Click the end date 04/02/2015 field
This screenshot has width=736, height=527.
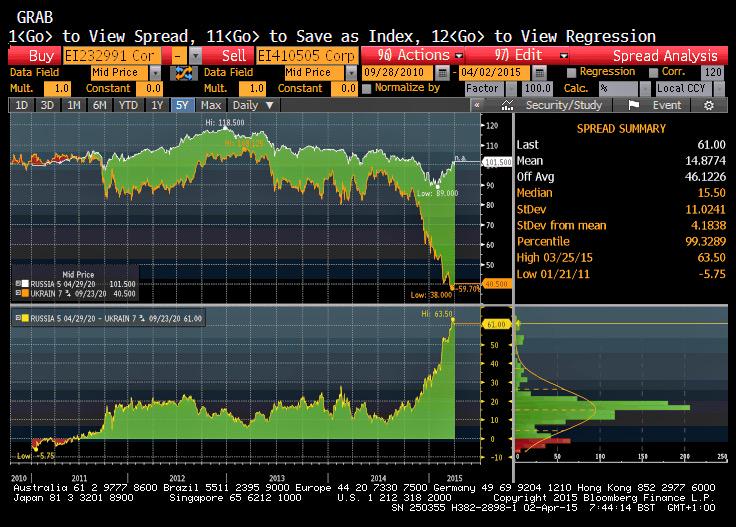point(495,73)
